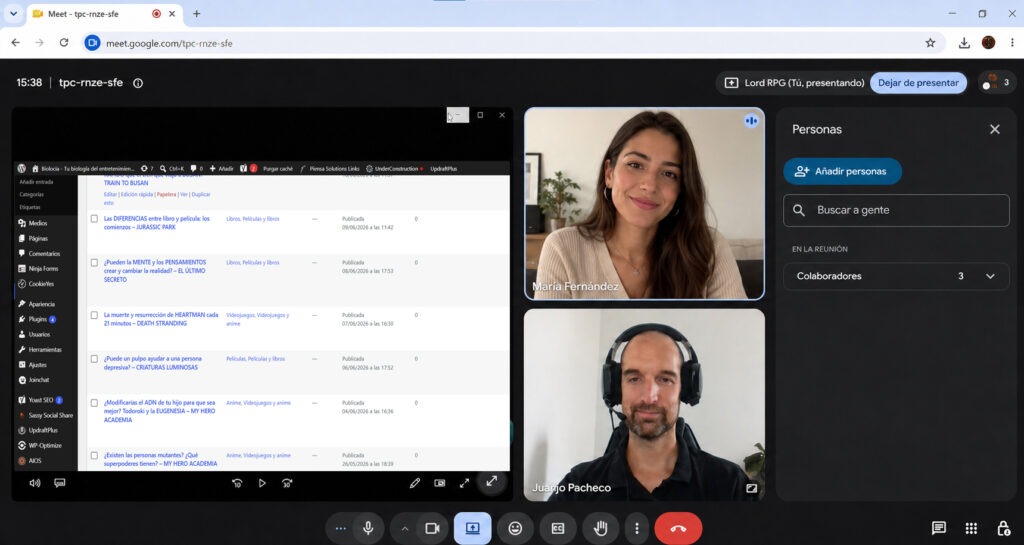Screen dimensions: 1024x545
Task: Show meeting details info icon
Action: point(138,83)
